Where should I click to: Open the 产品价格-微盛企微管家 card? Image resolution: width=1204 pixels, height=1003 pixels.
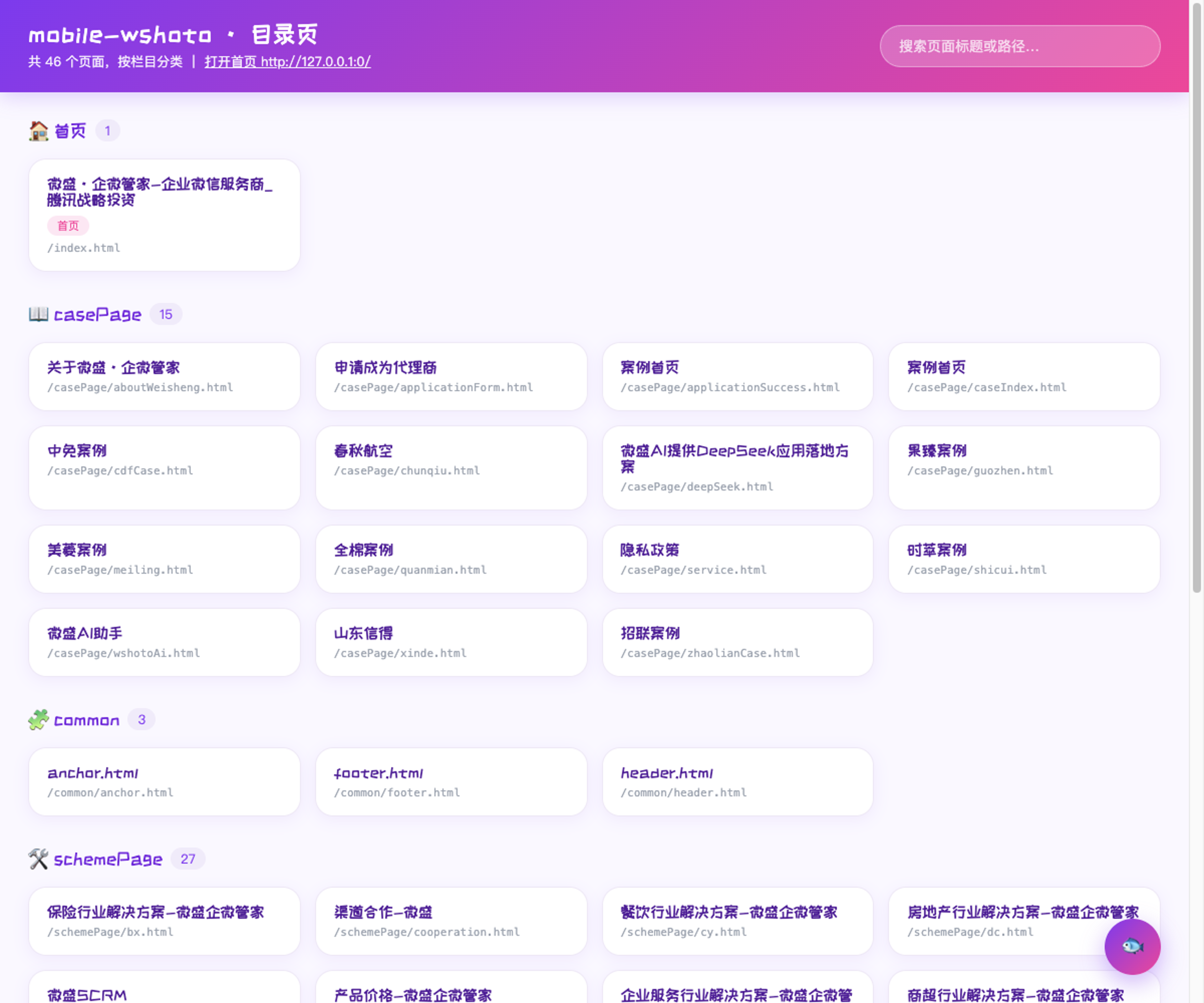pos(451,987)
